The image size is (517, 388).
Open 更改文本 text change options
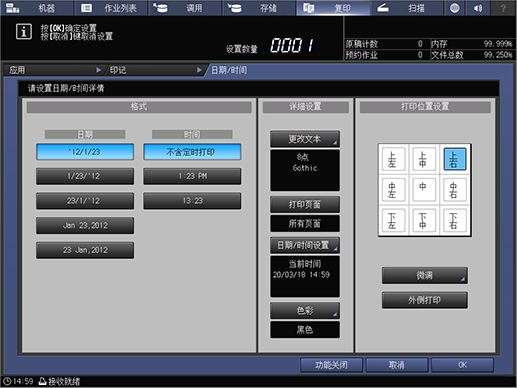tap(305, 139)
